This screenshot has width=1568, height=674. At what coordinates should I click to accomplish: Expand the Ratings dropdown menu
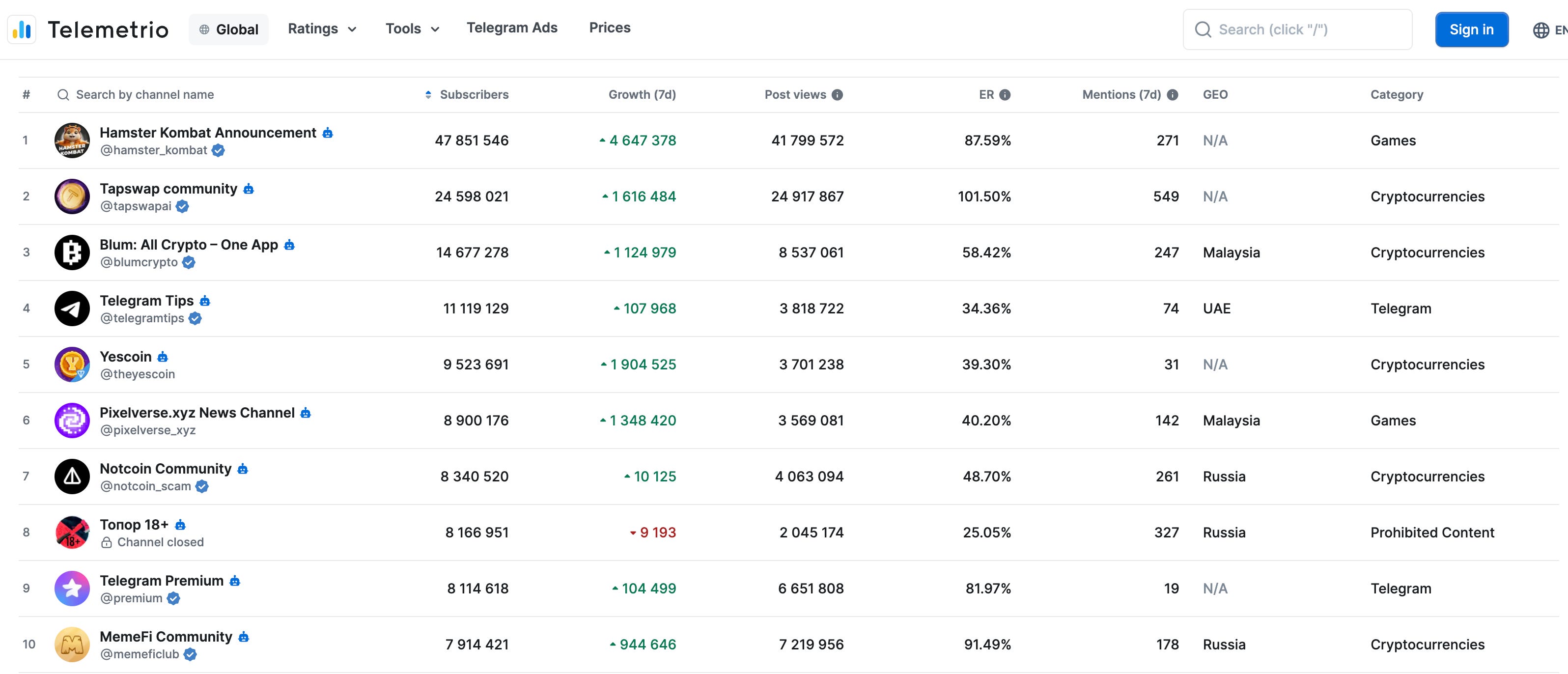322,28
